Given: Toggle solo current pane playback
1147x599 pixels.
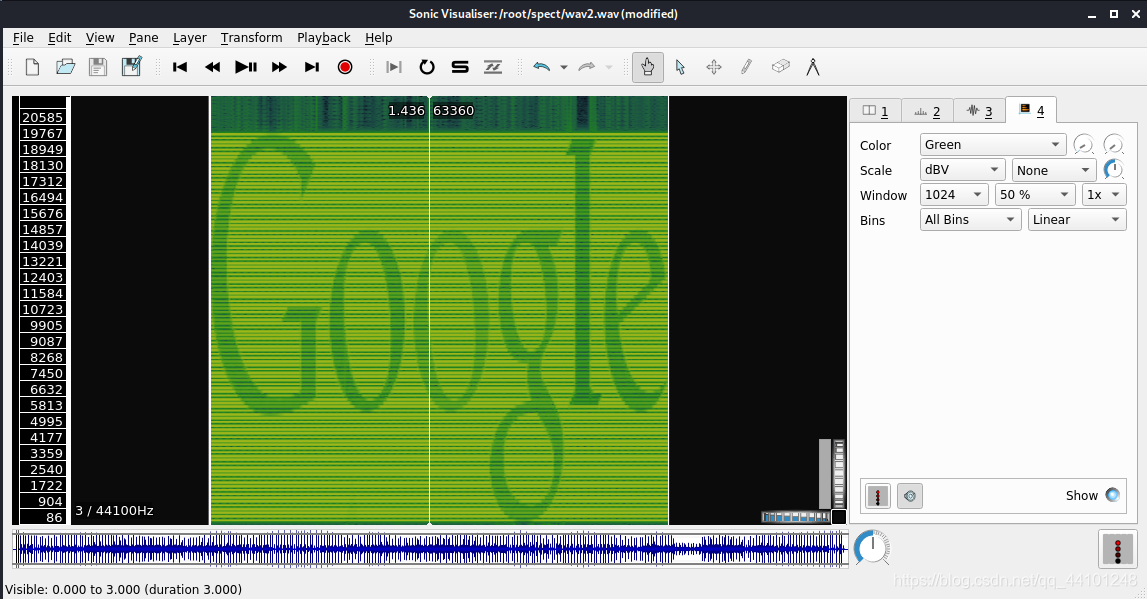Looking at the screenshot, I should tap(460, 67).
